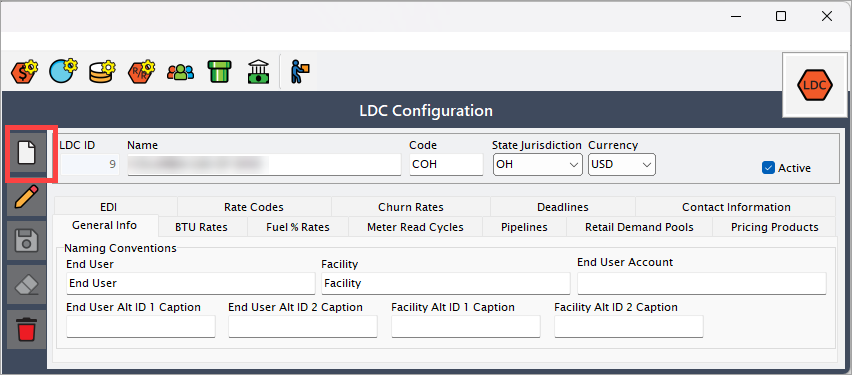Click the orange LDC hexagon button
The width and height of the screenshot is (852, 375).
click(x=815, y=85)
